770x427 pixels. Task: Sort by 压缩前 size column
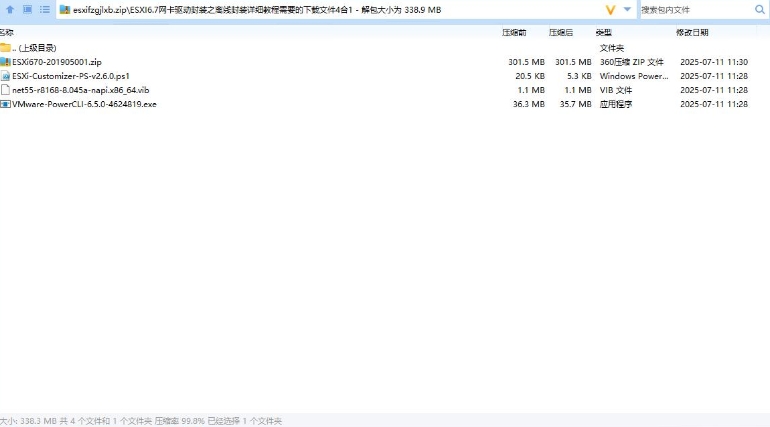pos(513,33)
